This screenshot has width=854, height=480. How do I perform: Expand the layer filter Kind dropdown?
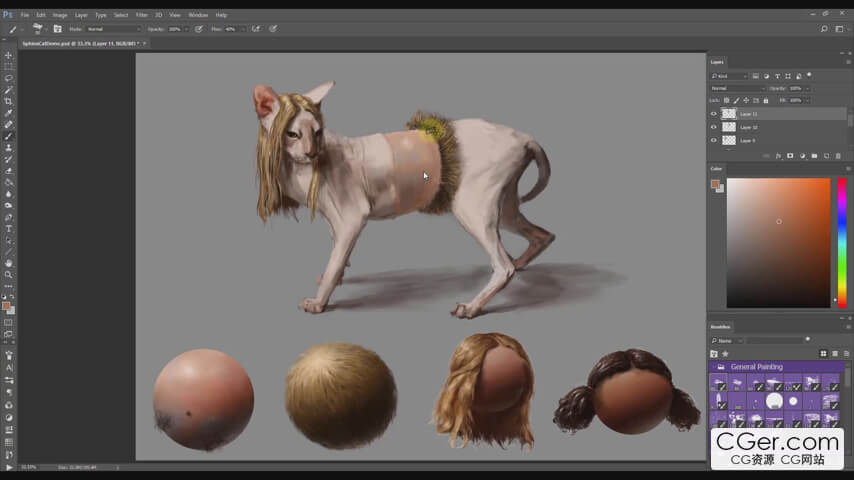(730, 76)
